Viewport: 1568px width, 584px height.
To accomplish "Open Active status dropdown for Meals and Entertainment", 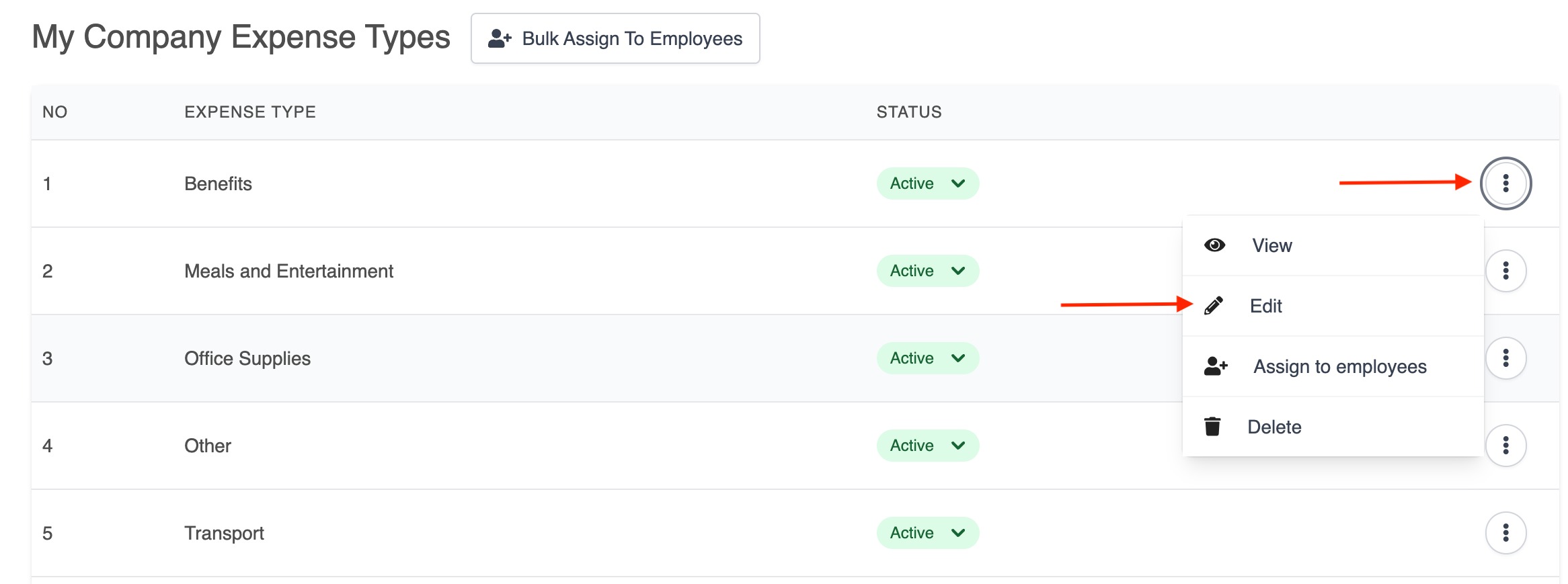I will point(927,271).
